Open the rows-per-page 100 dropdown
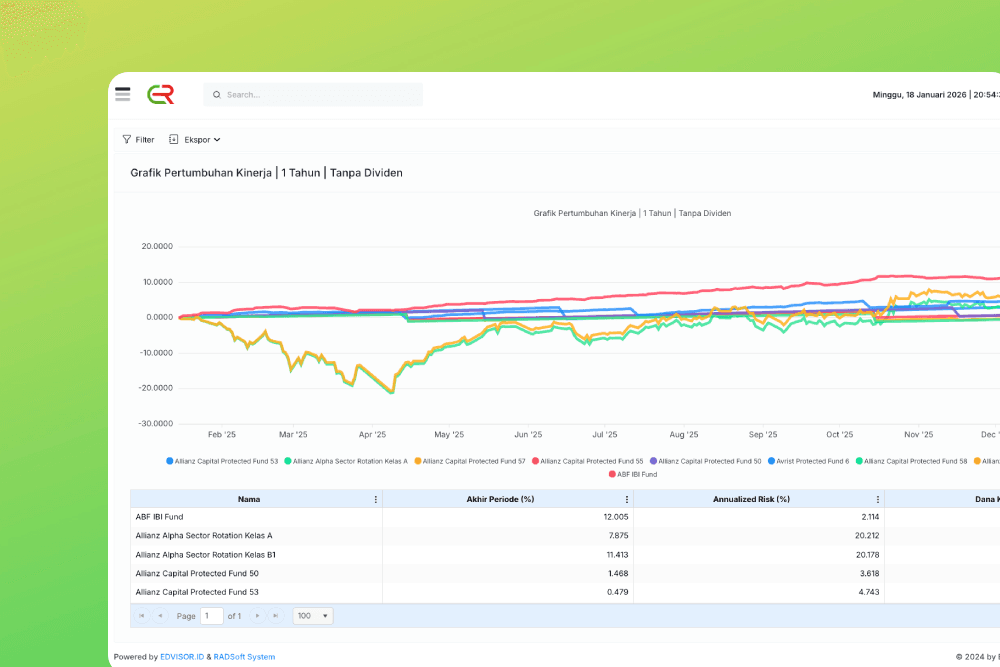This screenshot has width=1000, height=667. pyautogui.click(x=313, y=616)
